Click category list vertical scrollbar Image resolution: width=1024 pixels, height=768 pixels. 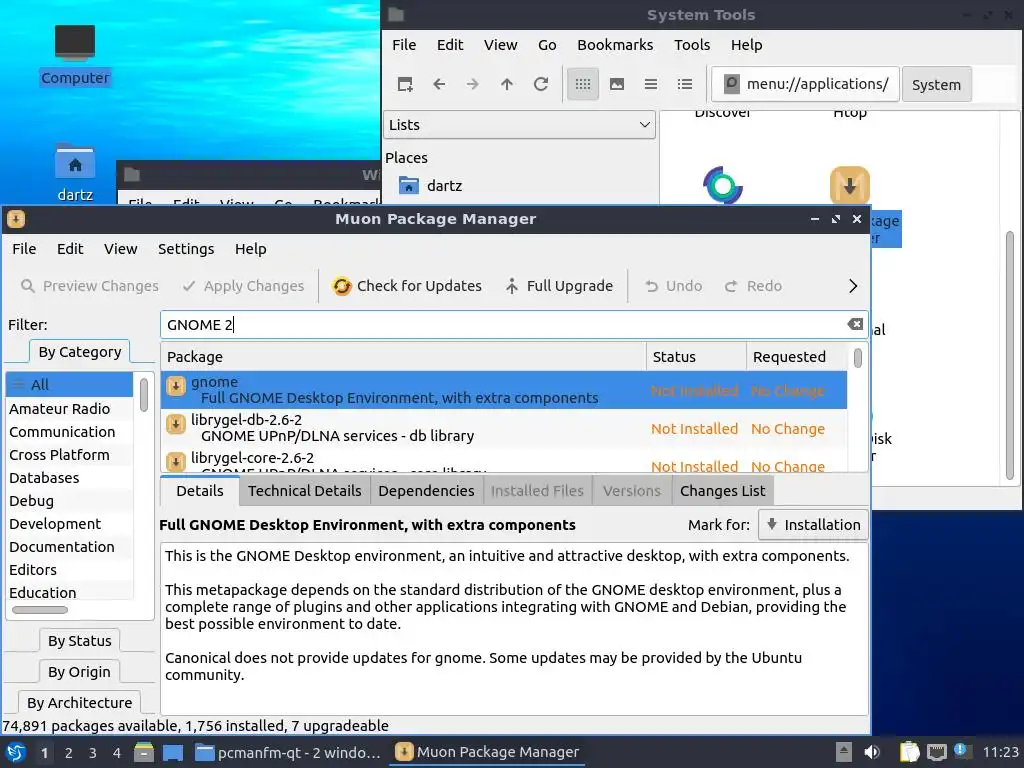[144, 395]
